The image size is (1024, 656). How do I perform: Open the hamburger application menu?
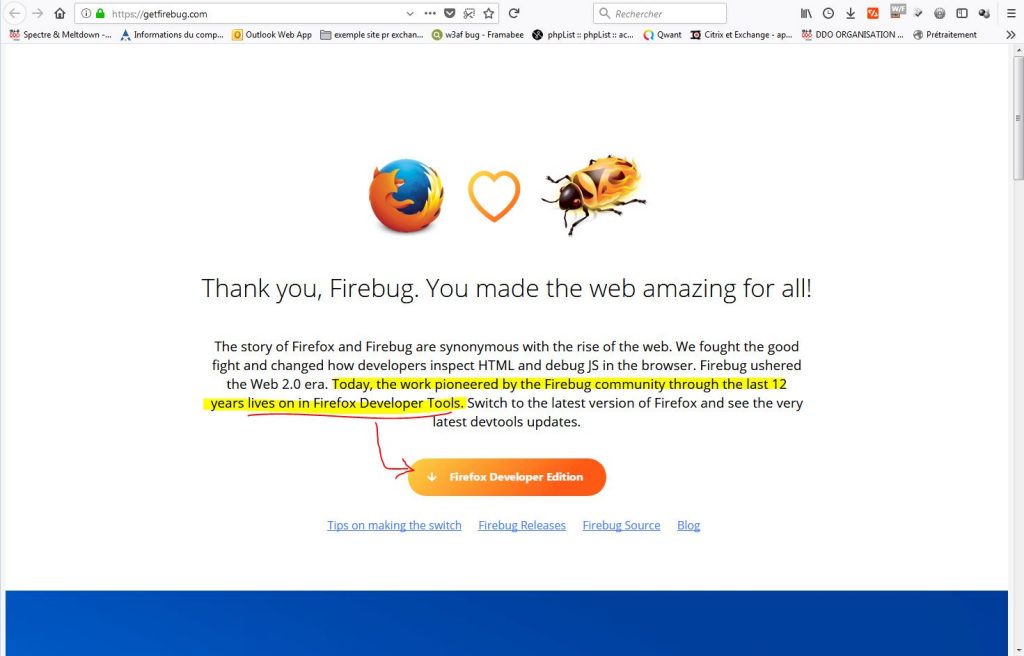(x=1011, y=13)
